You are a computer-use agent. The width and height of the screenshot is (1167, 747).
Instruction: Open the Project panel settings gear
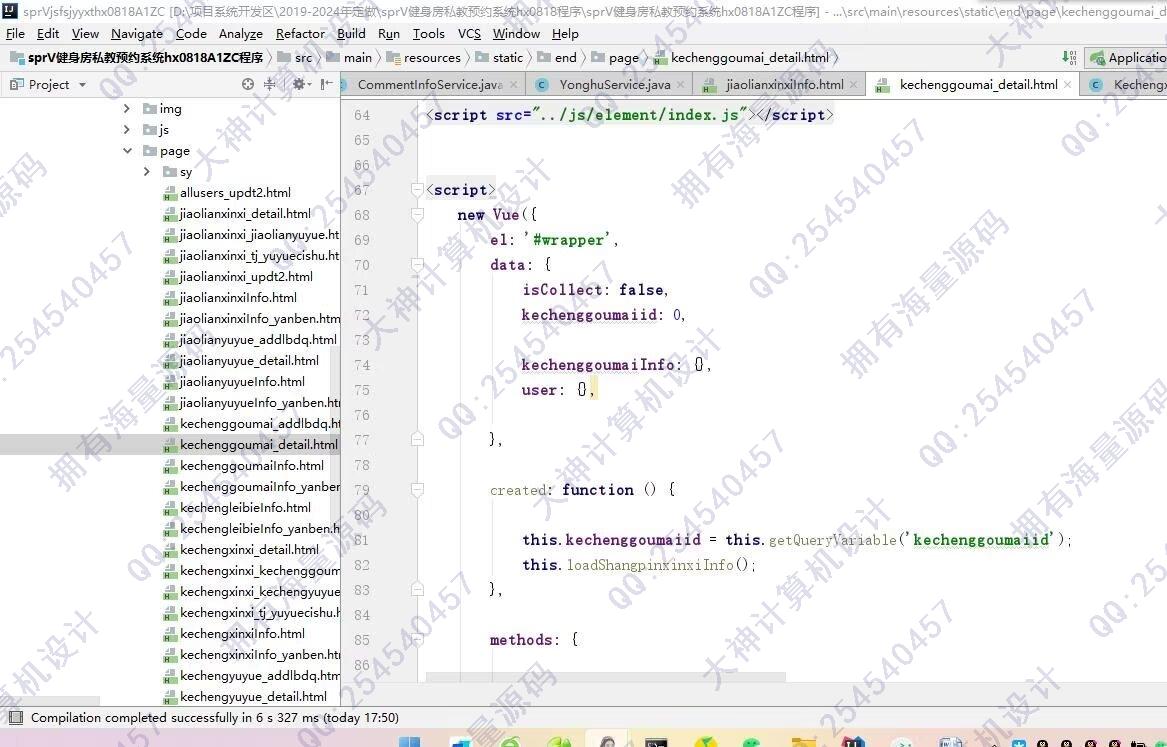point(298,84)
